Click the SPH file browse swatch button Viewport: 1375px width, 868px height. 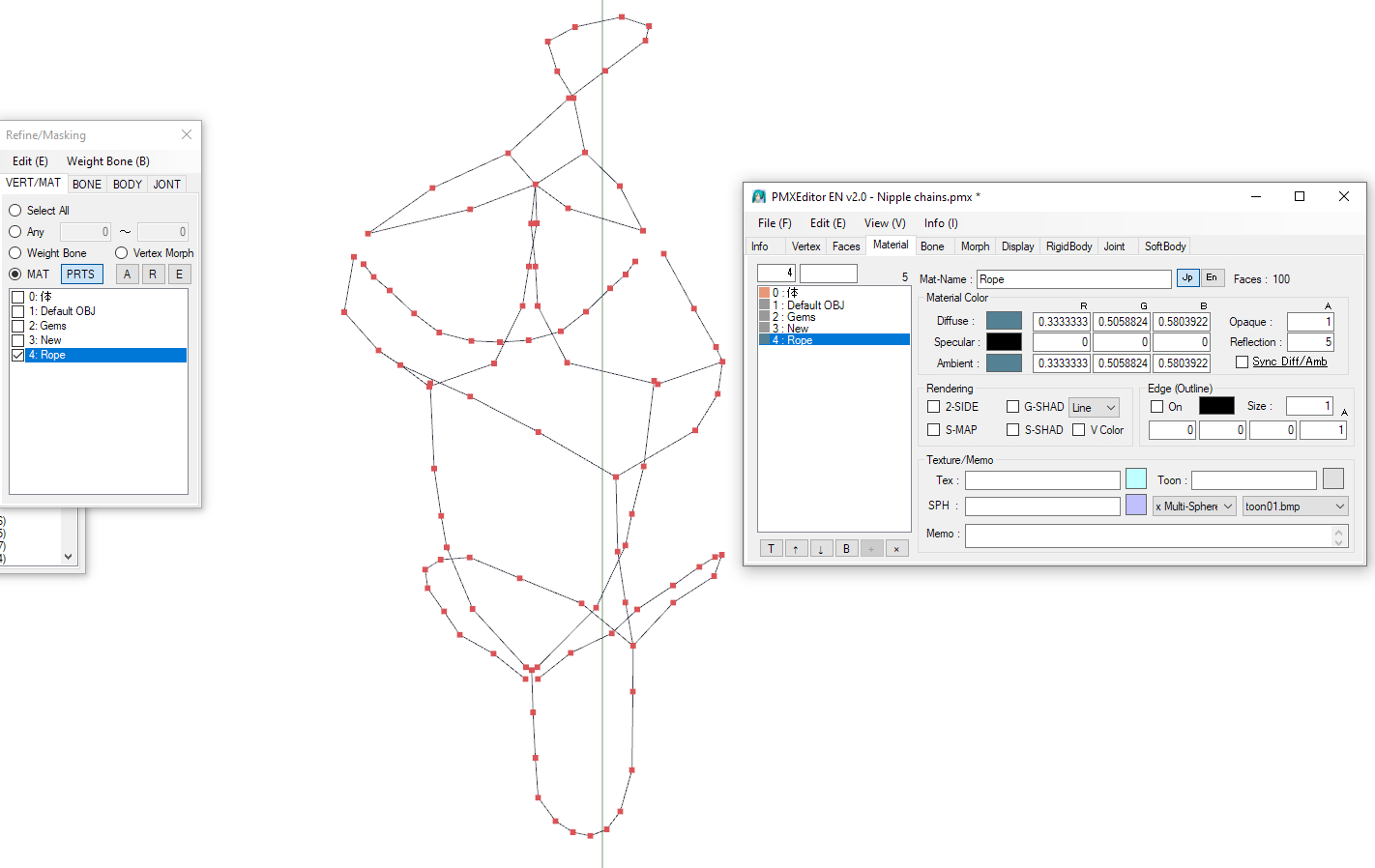click(x=1136, y=505)
